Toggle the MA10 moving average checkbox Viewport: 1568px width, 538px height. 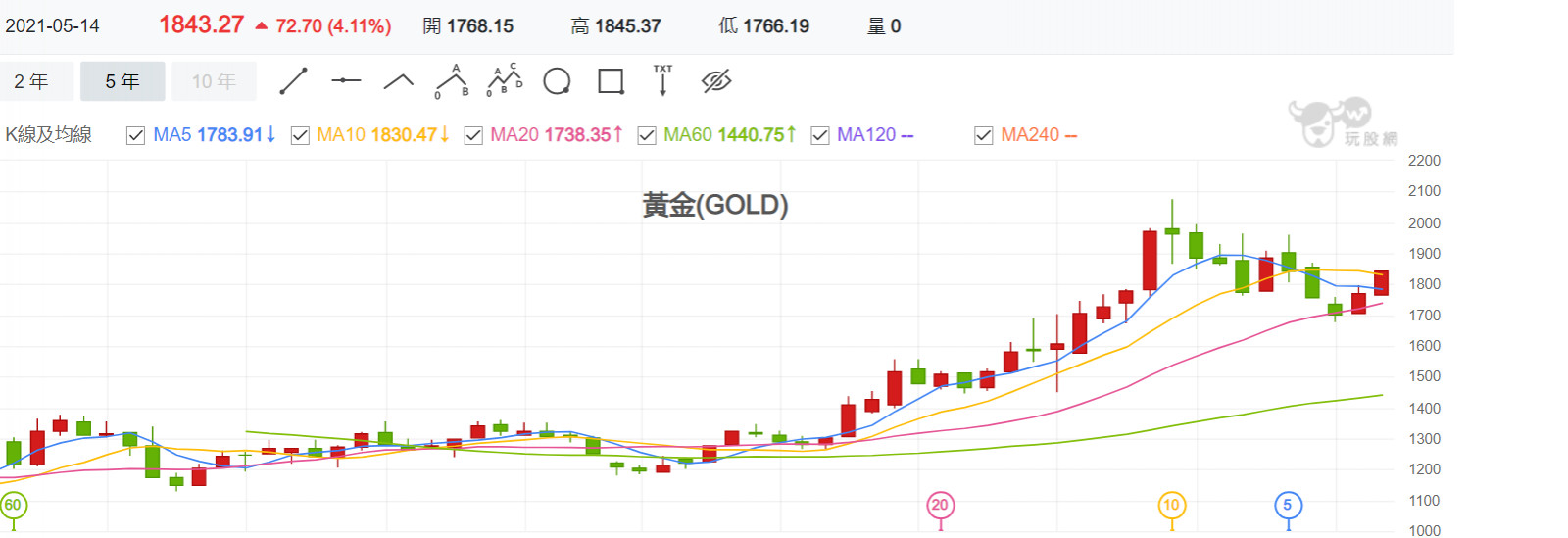301,135
